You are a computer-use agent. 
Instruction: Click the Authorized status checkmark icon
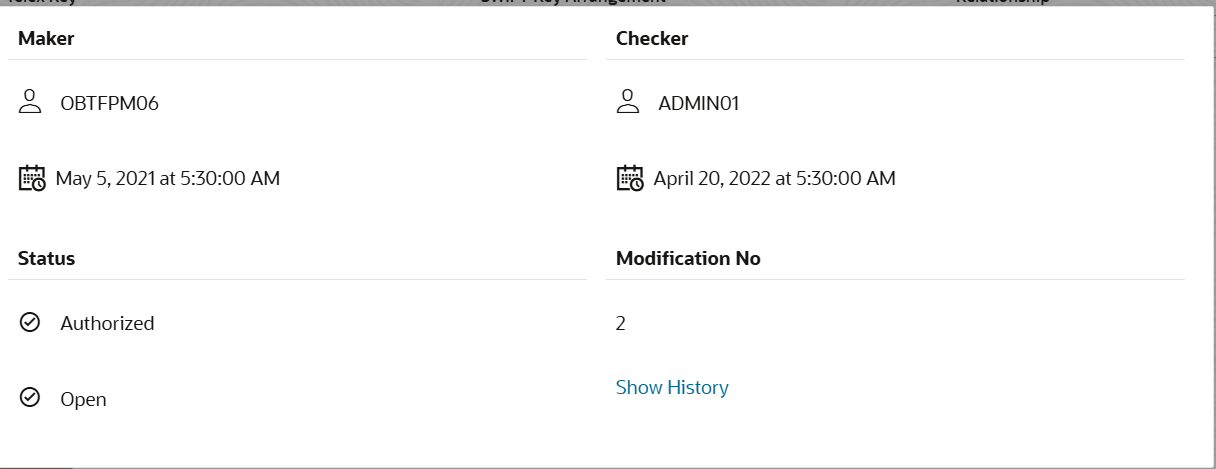pos(30,323)
